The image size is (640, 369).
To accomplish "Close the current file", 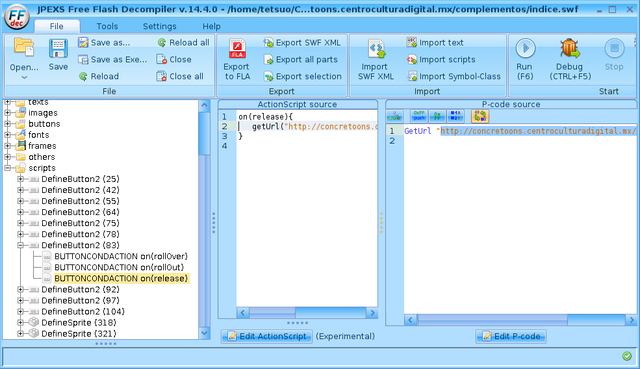I will [x=174, y=60].
